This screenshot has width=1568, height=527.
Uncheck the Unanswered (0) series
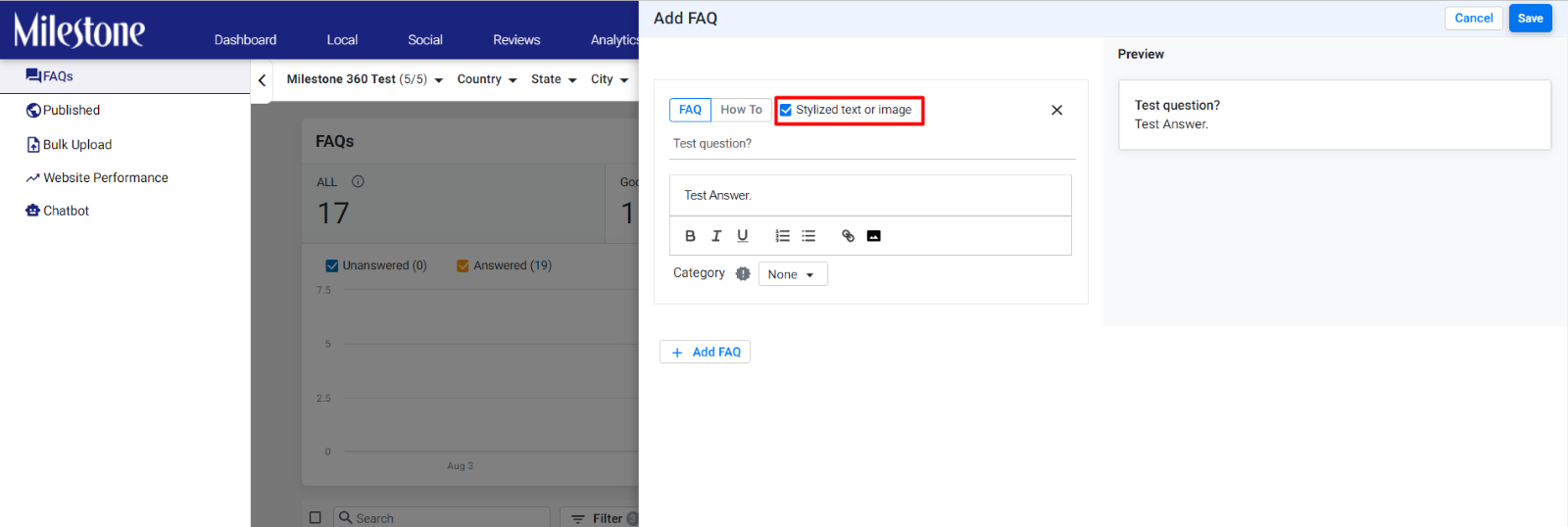(x=332, y=265)
